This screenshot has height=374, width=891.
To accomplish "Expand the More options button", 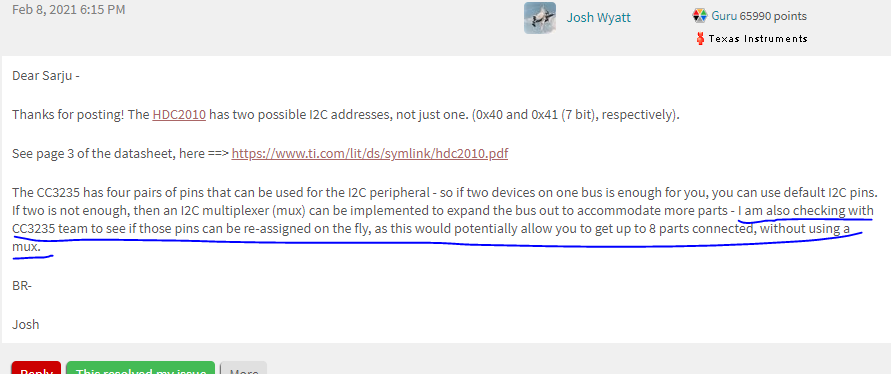I will pyautogui.click(x=243, y=369).
